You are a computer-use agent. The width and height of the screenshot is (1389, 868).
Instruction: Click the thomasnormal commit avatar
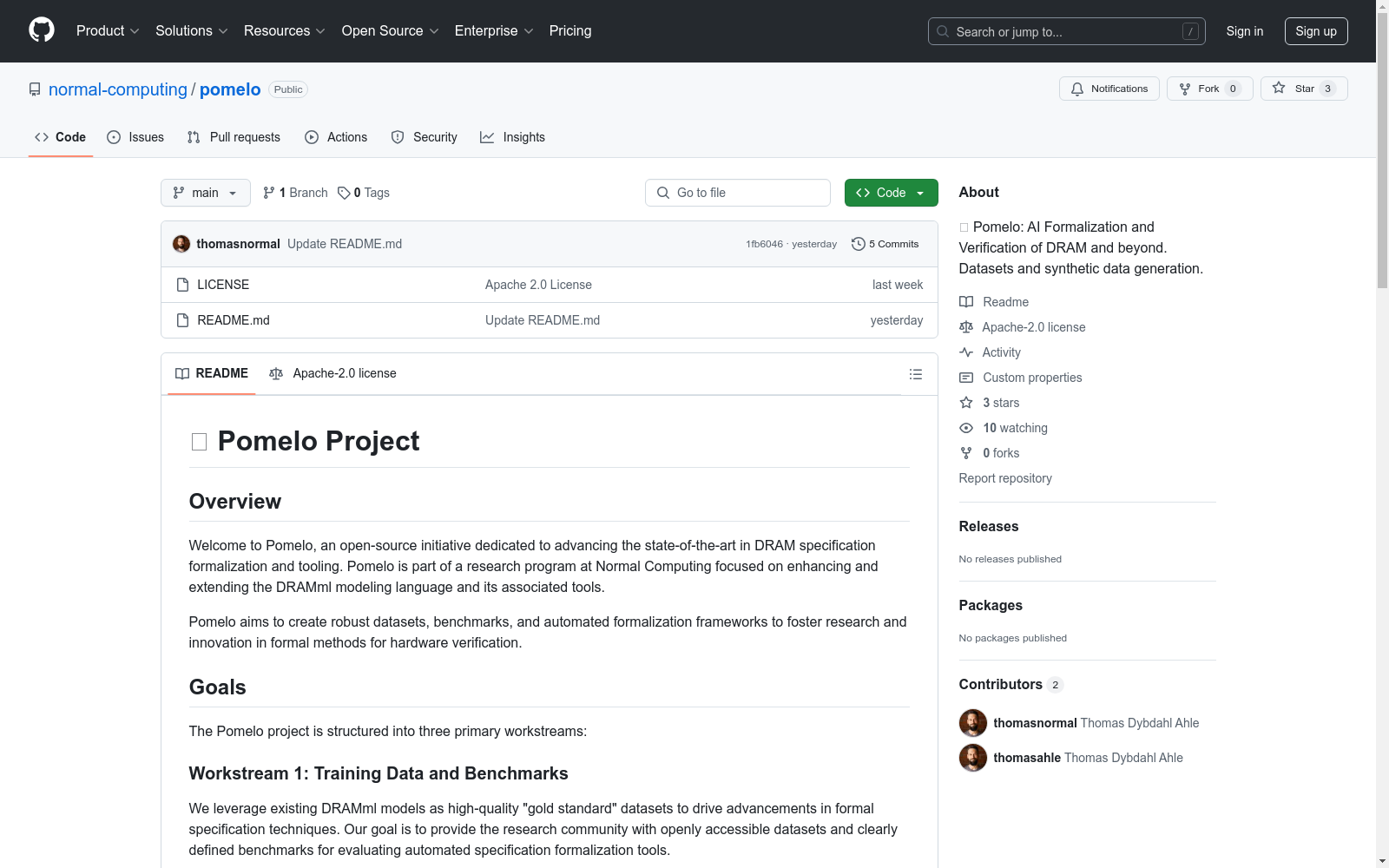[181, 244]
